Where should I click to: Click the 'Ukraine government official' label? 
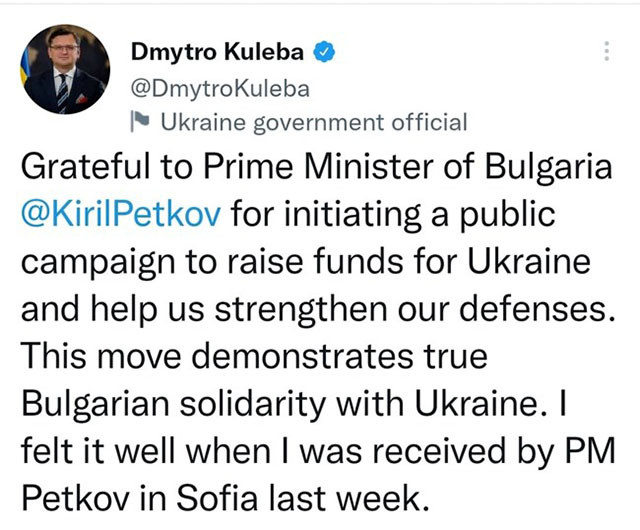click(x=313, y=122)
